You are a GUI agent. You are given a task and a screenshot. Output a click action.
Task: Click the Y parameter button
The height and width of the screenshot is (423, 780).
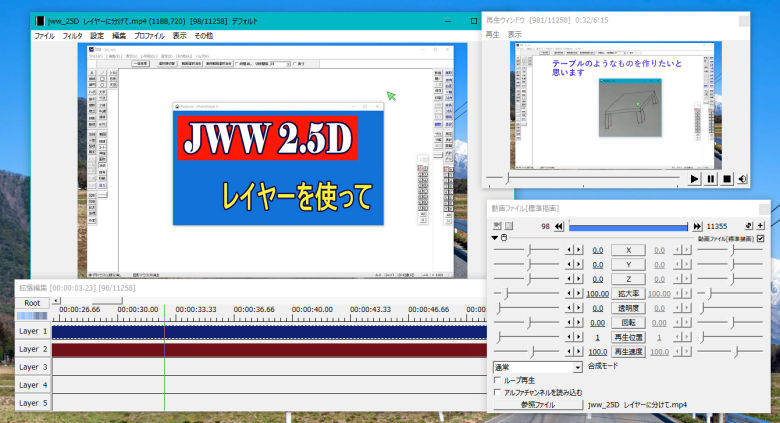[x=628, y=265]
